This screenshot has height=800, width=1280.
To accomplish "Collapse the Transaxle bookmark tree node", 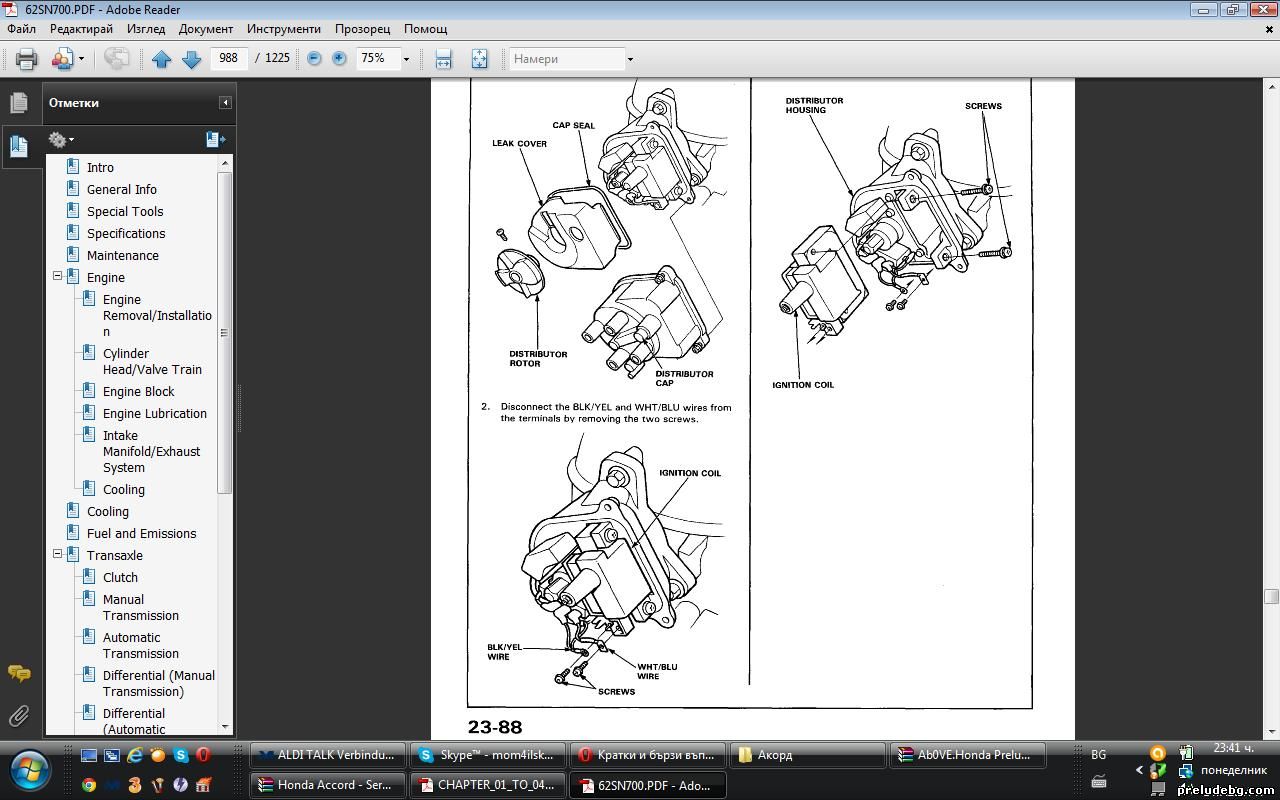I will click(57, 555).
